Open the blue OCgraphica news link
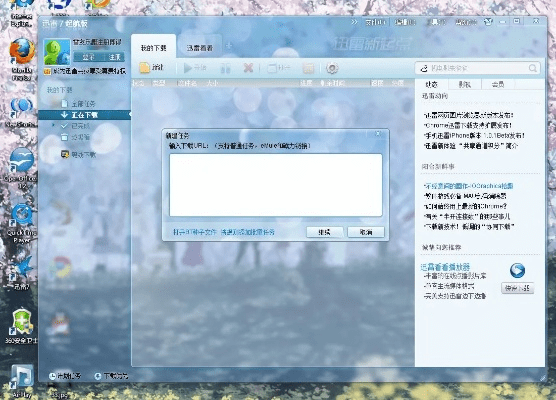 [468, 186]
